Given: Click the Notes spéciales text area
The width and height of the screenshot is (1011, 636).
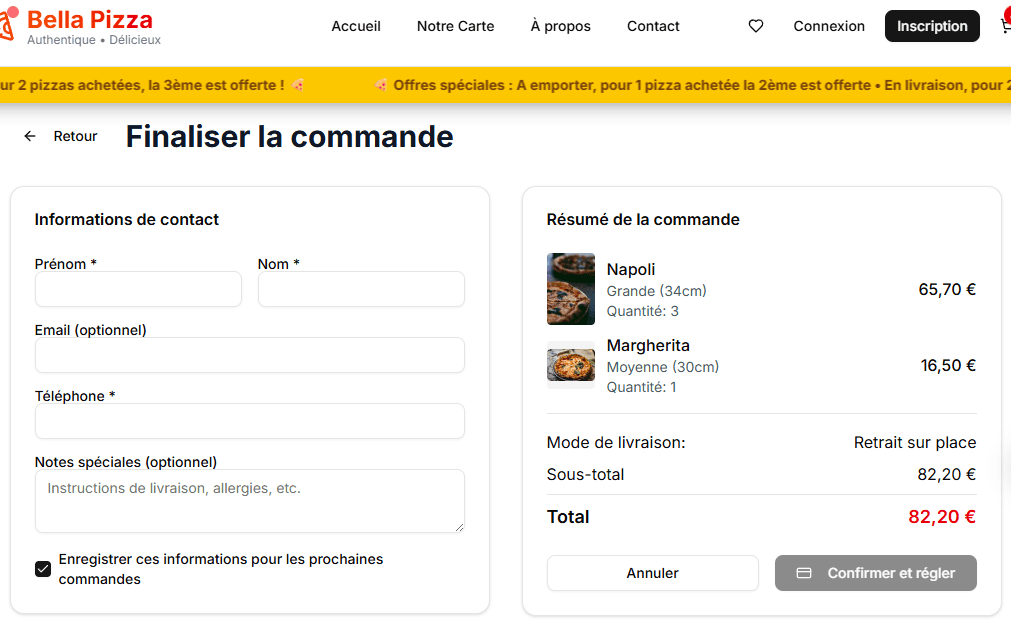Looking at the screenshot, I should [x=249, y=500].
